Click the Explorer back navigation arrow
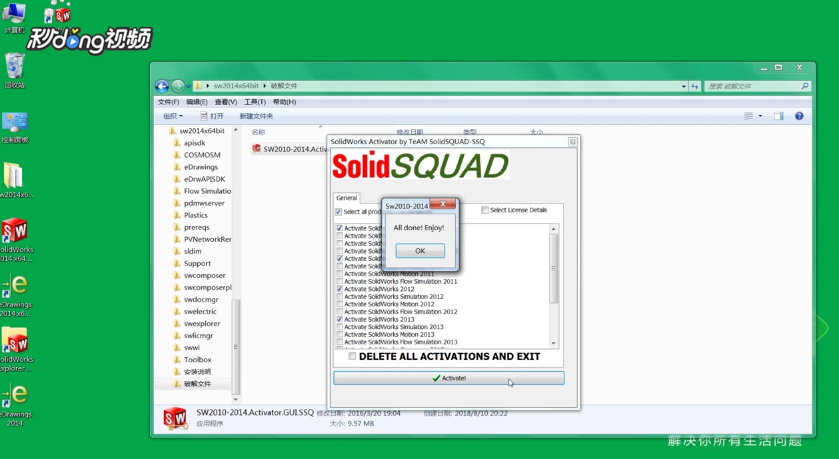Viewport: 839px width, 459px height. 162,86
